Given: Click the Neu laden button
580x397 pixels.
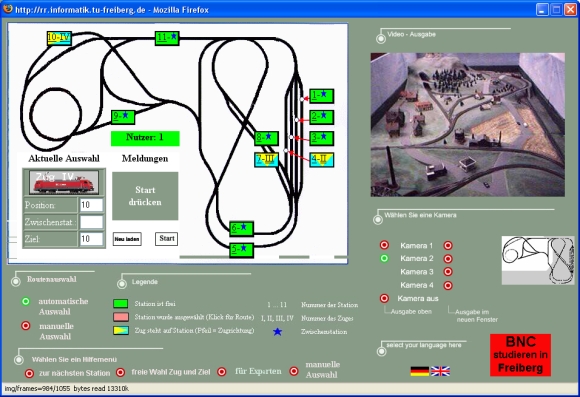Looking at the screenshot, I should coord(127,239).
